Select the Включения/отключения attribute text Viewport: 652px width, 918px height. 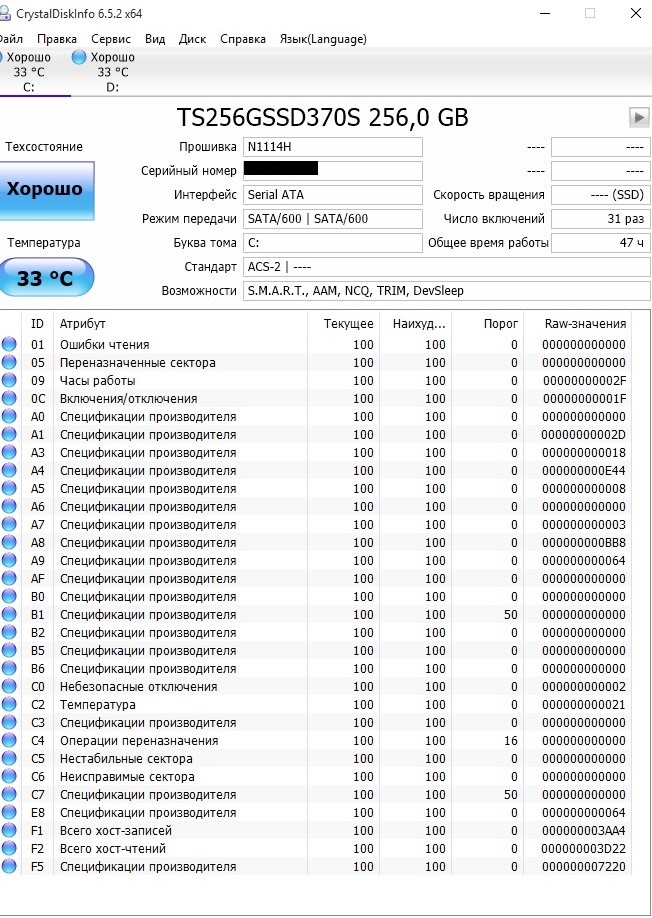[x=129, y=399]
